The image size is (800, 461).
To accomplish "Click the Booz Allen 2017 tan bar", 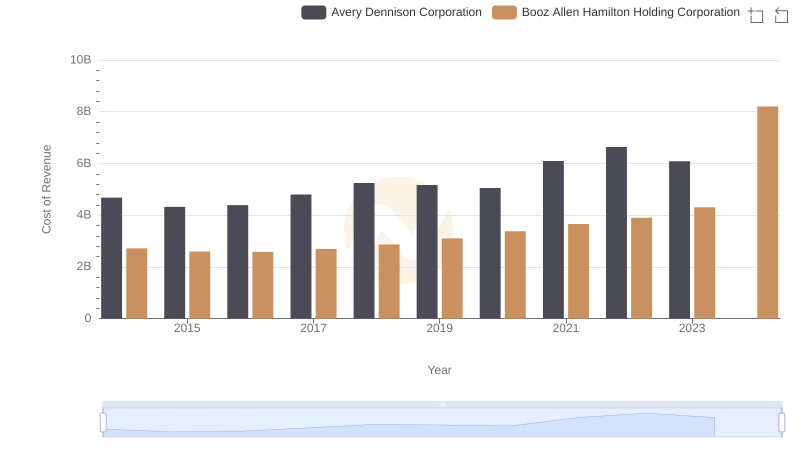I will click(326, 284).
